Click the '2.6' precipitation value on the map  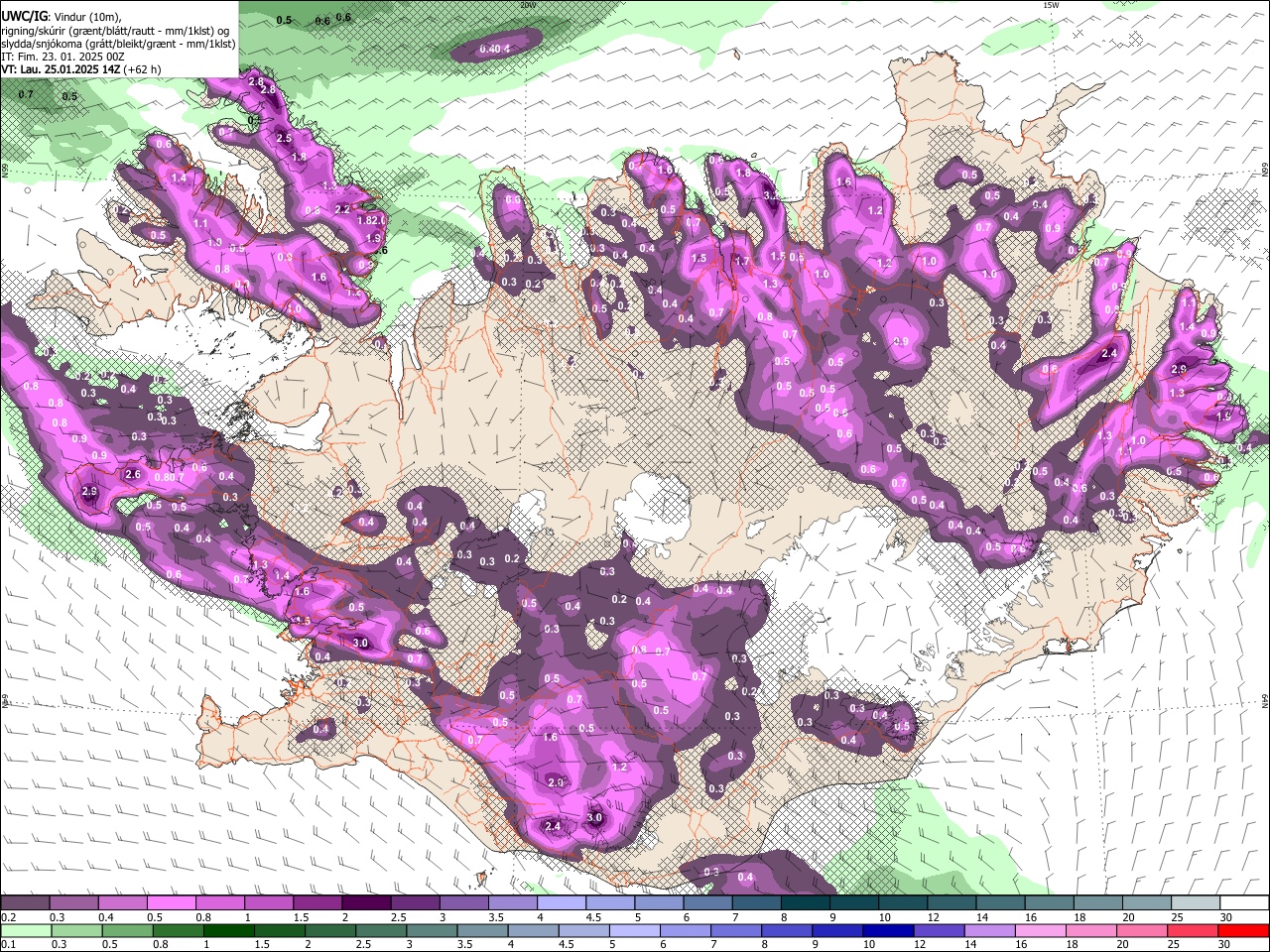pyautogui.click(x=133, y=475)
